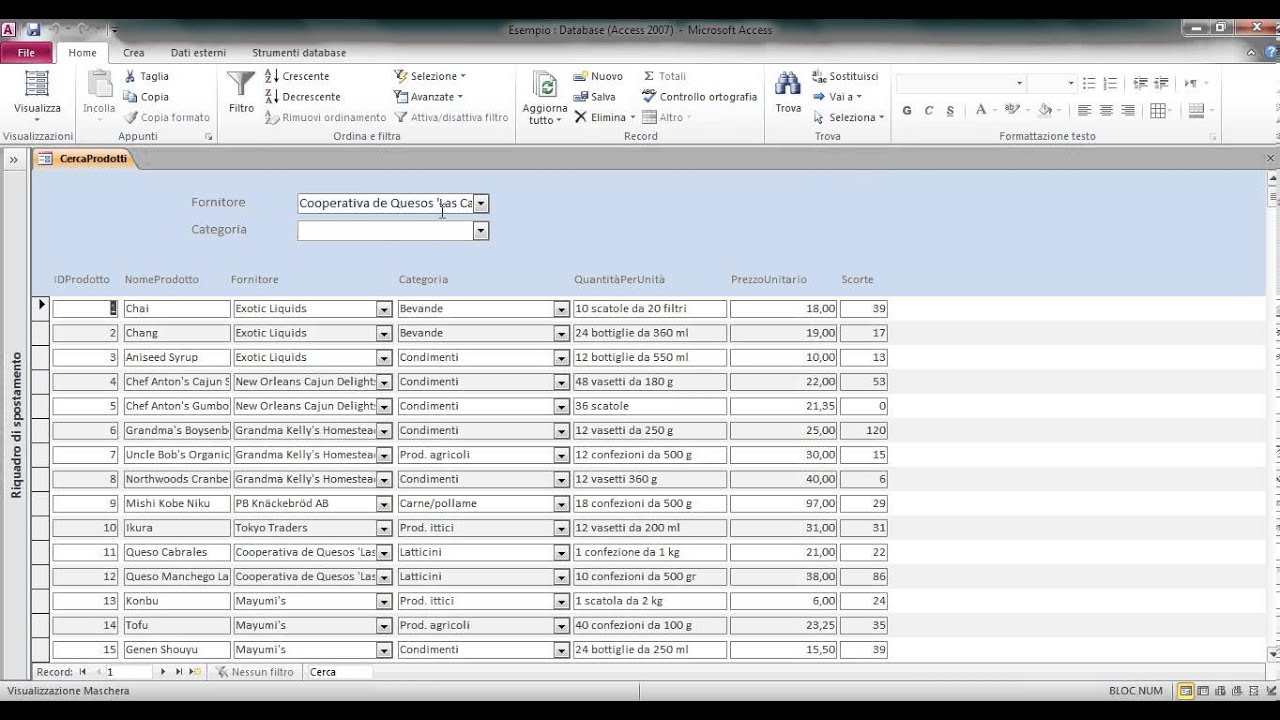1280x720 pixels.
Task: Switch to Form view status bar icon
Action: coord(1186,691)
